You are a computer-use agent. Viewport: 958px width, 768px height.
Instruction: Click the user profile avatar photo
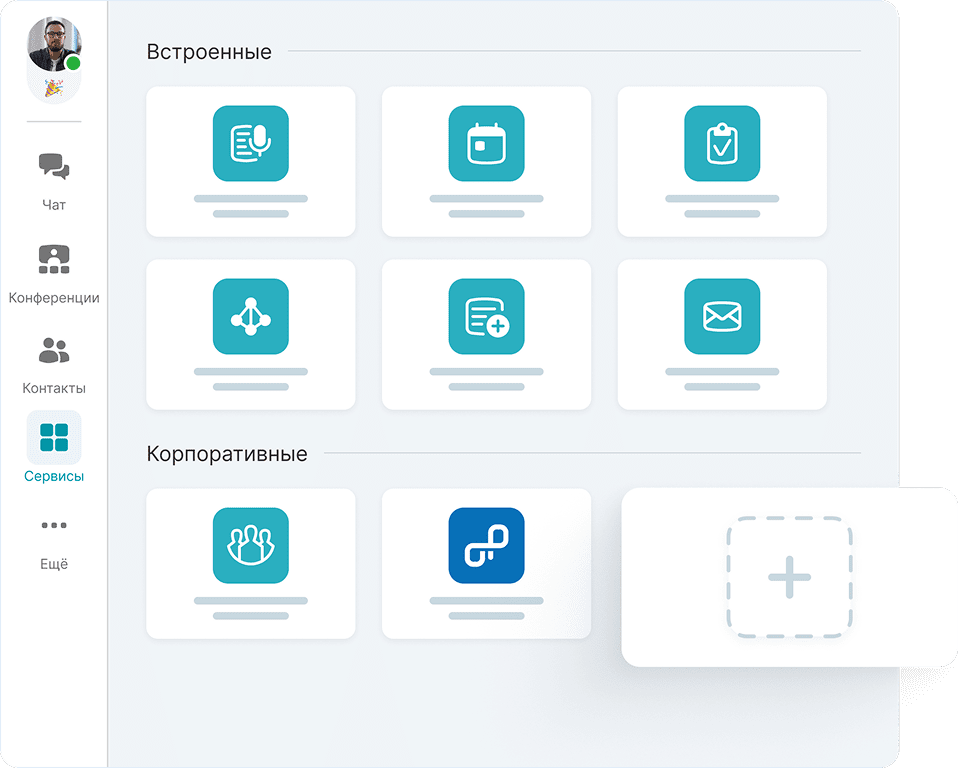point(54,44)
